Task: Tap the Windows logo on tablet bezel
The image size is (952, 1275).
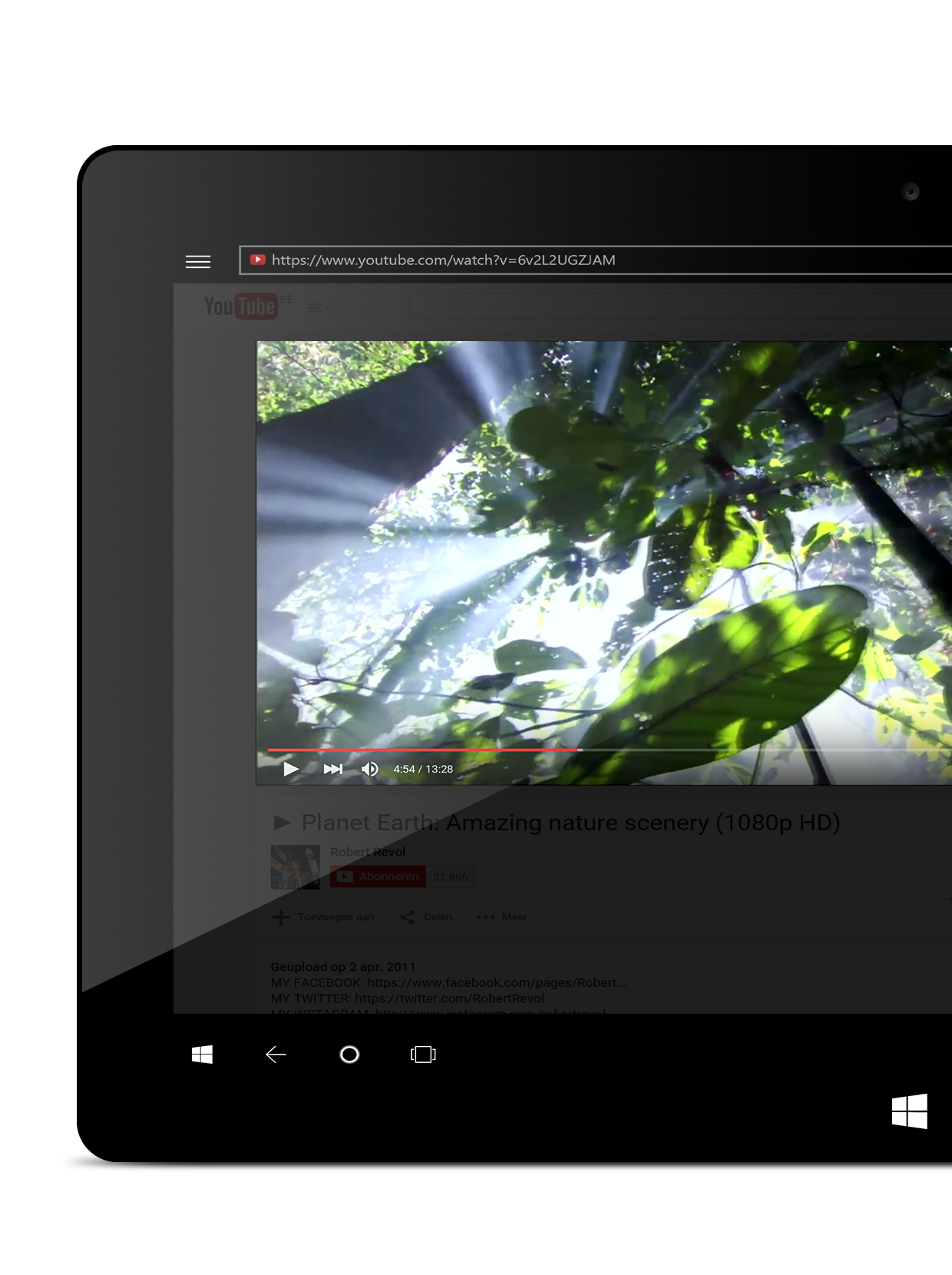Action: point(910,1111)
